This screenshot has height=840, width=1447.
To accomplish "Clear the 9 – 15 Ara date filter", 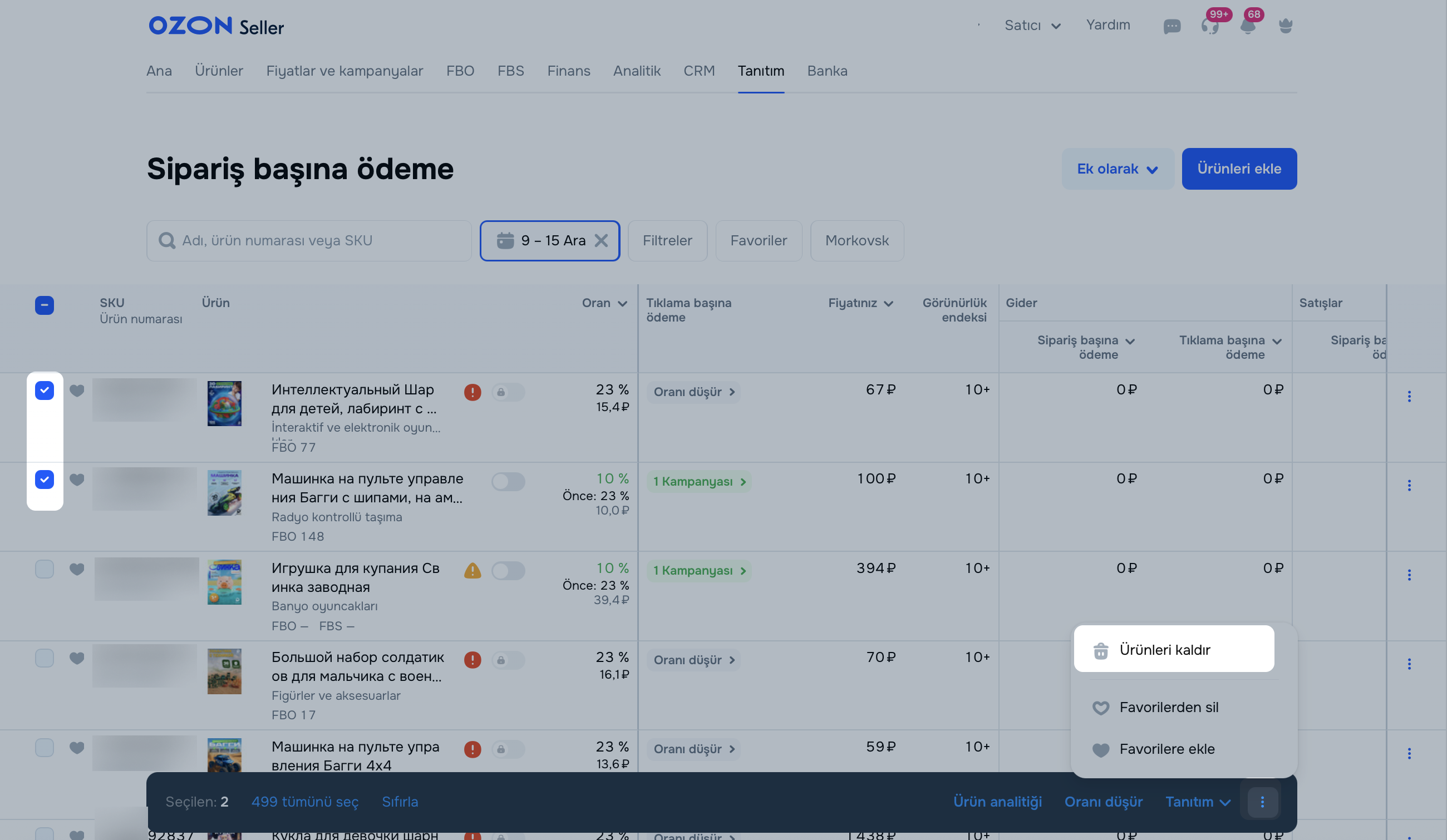I will 601,240.
